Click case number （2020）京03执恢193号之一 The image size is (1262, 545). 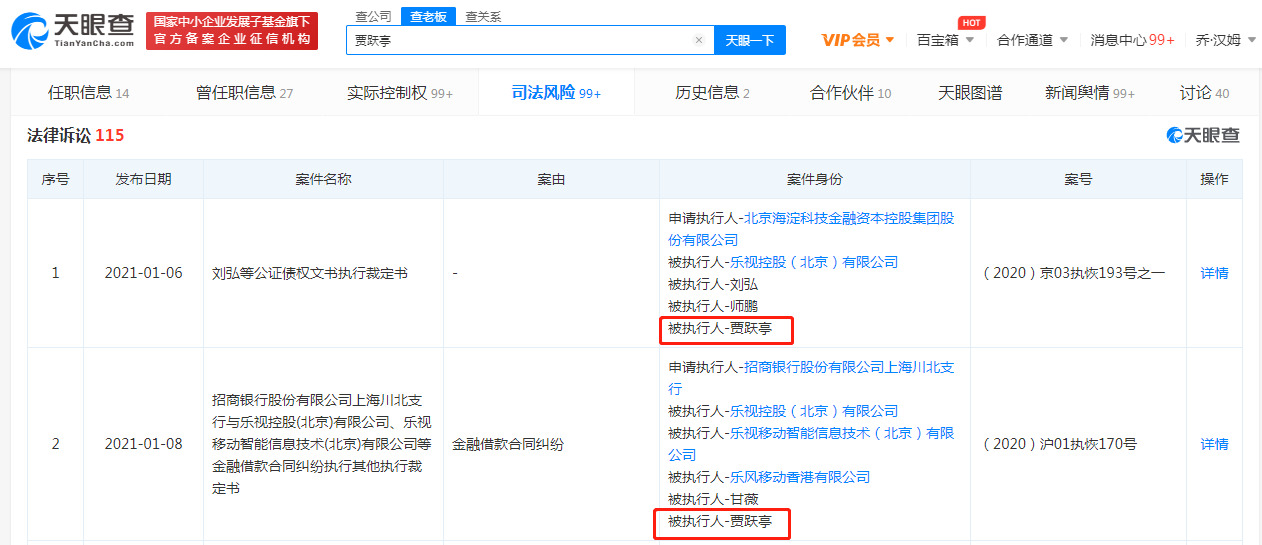click(1073, 273)
